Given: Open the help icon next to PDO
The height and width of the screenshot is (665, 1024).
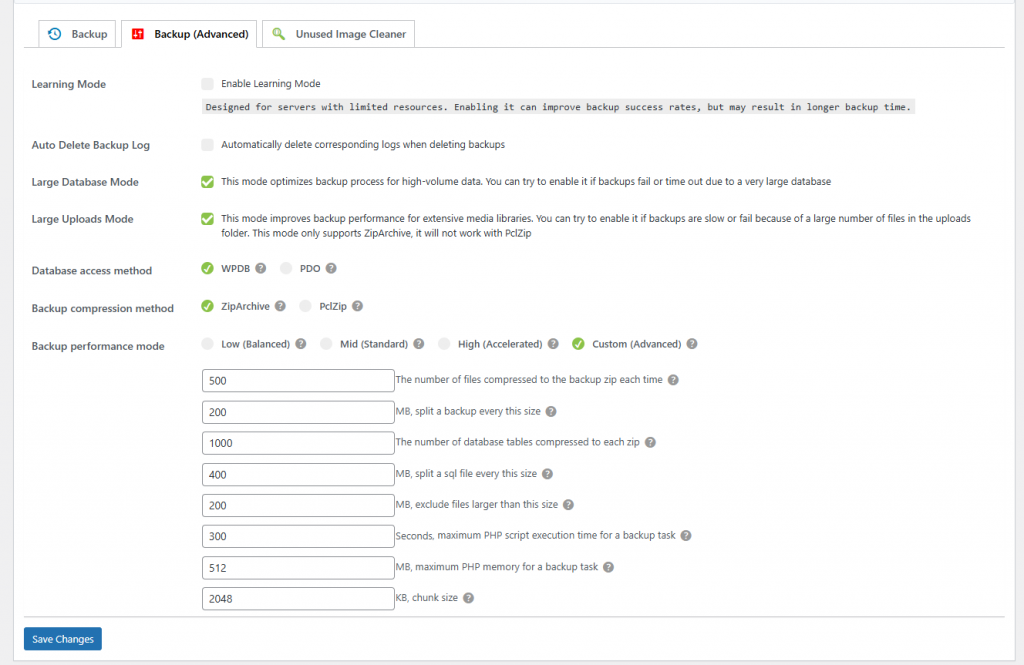Looking at the screenshot, I should (331, 268).
